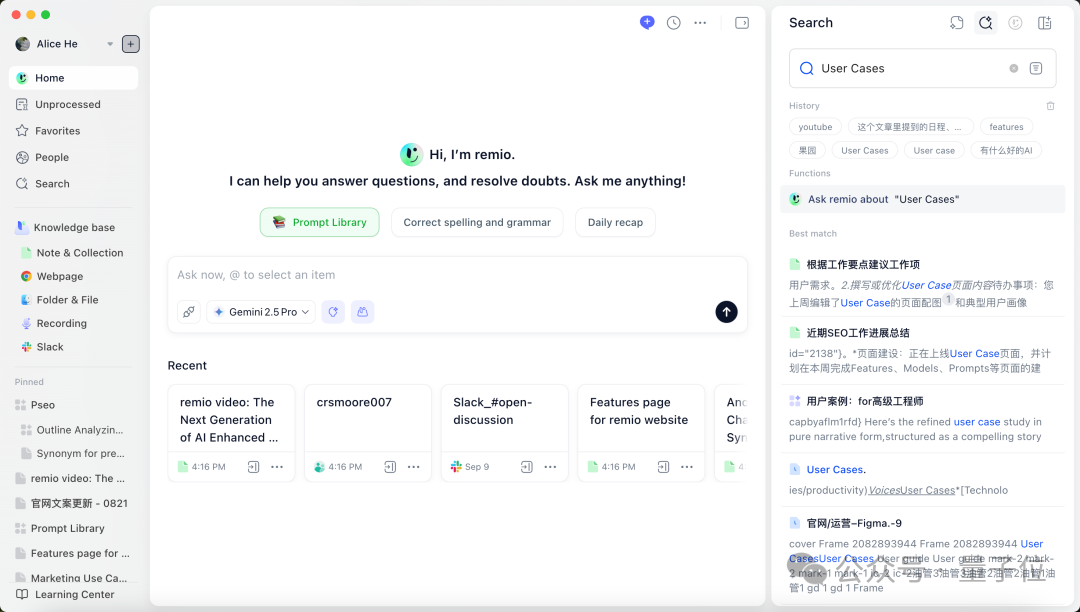Open the three-dot menu on the crsmoore007 card
This screenshot has height=612, width=1080.
coord(413,467)
